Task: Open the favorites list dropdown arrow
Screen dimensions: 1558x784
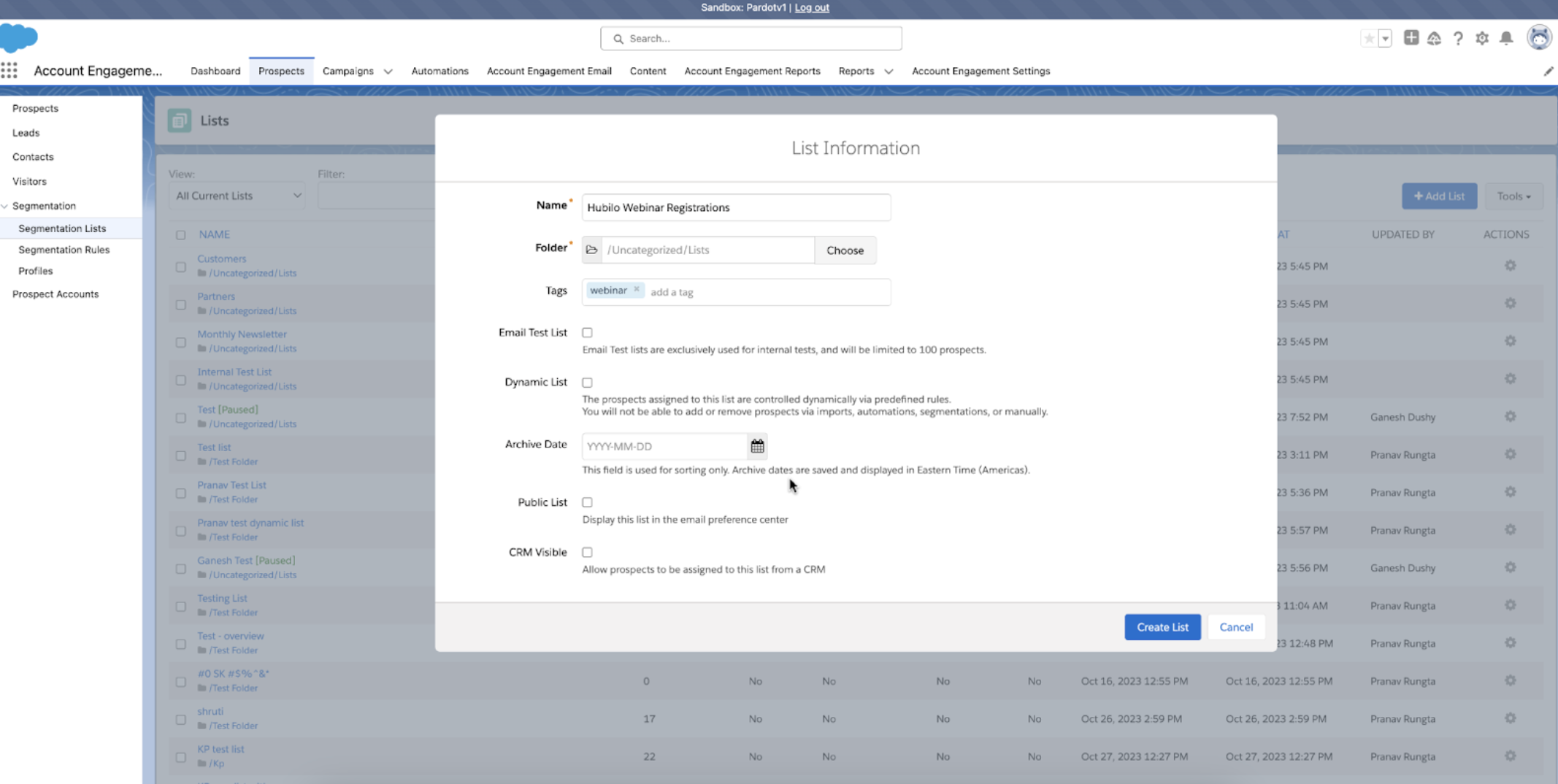Action: point(1385,38)
